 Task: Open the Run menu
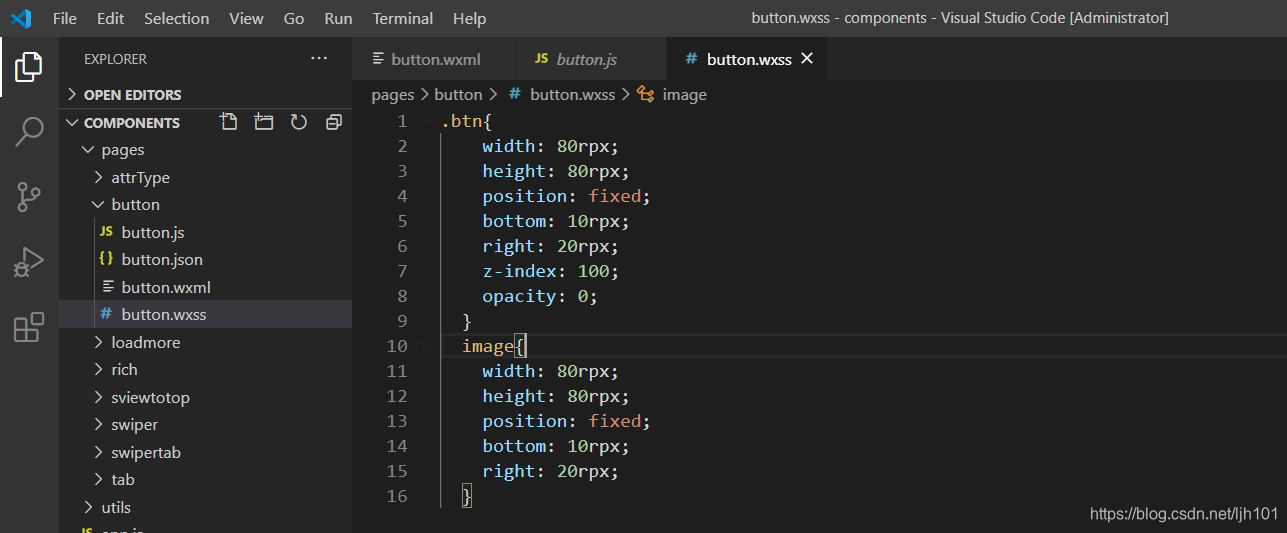[338, 18]
